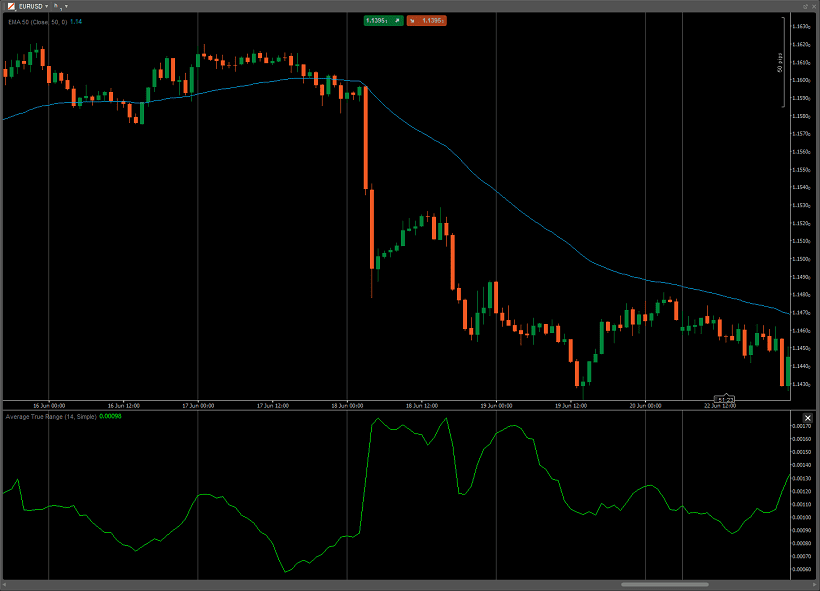The width and height of the screenshot is (820, 591).
Task: Click the 50 pips scale bracket
Action: [783, 62]
